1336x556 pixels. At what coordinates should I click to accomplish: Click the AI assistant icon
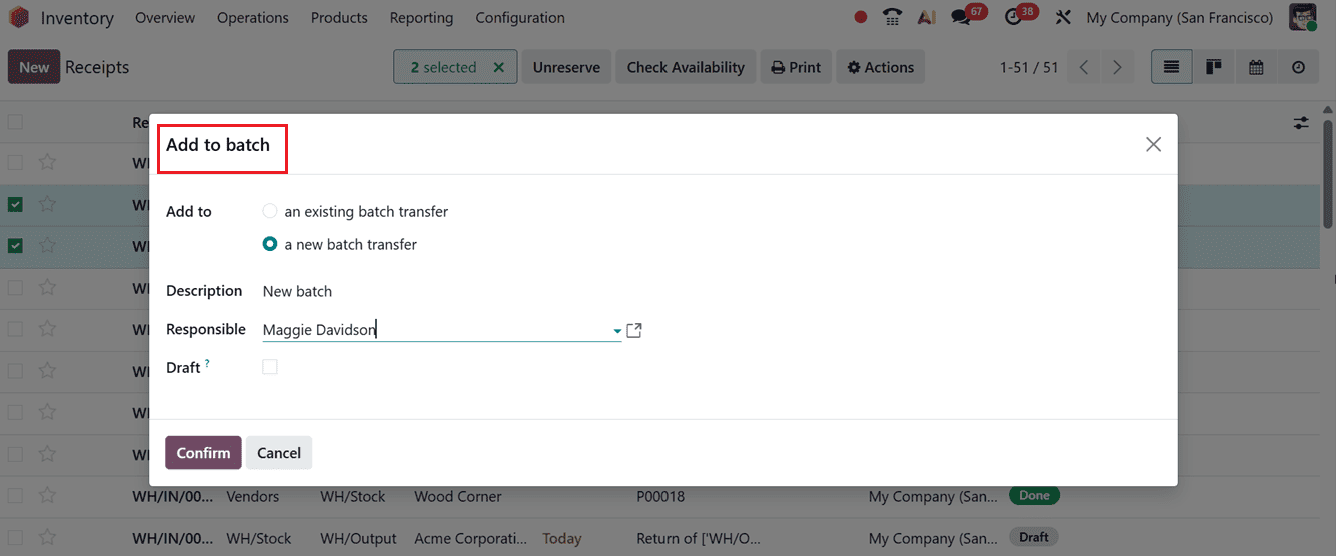[926, 18]
